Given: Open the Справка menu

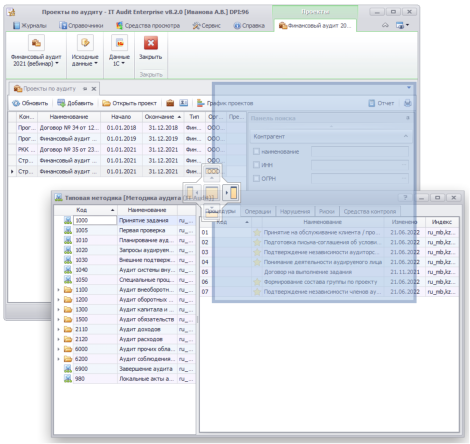Looking at the screenshot, I should click(249, 26).
